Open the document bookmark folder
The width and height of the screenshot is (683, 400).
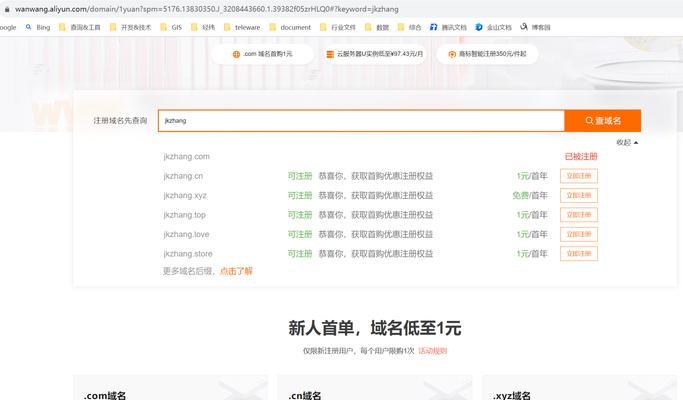290,27
